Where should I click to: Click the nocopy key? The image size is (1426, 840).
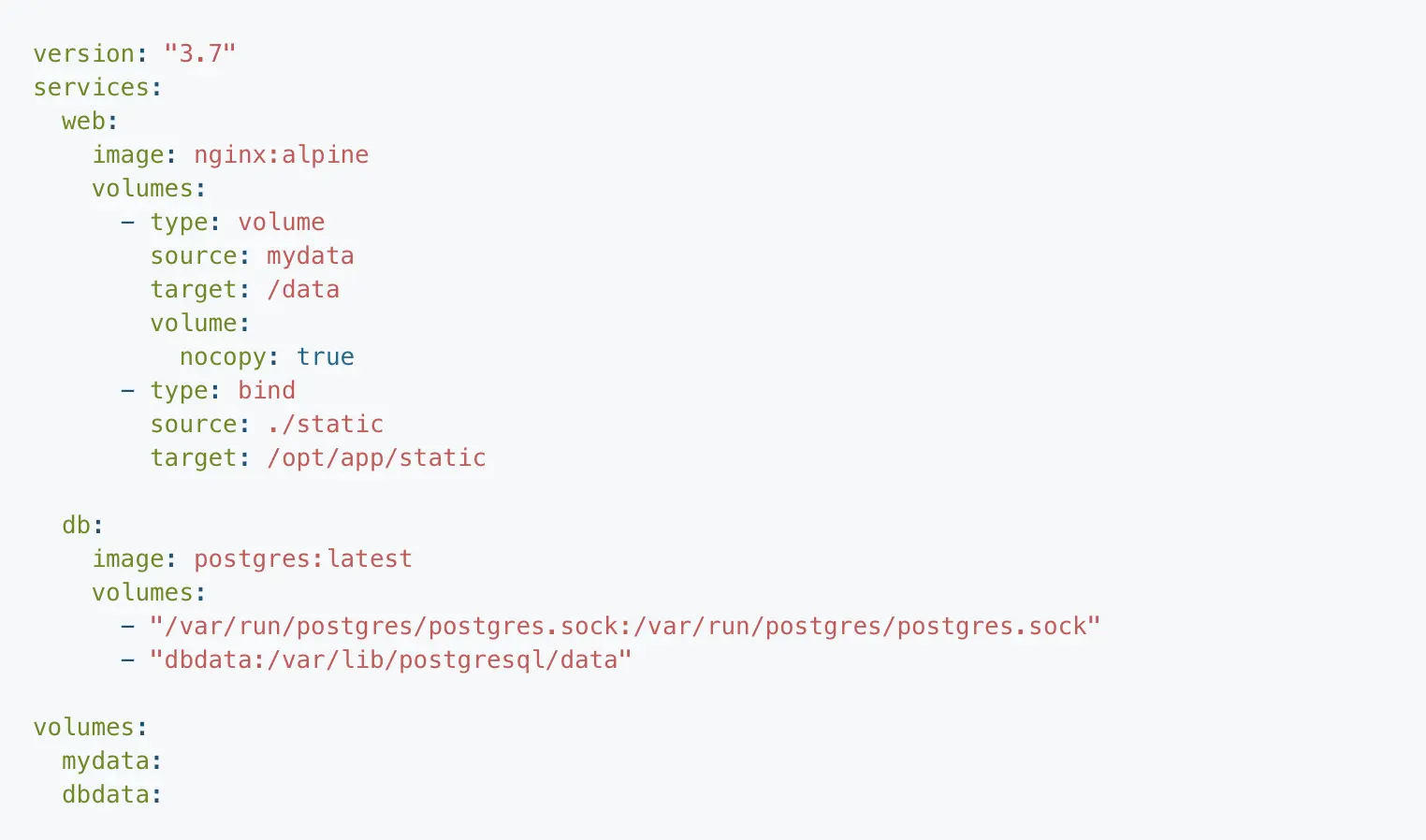223,356
